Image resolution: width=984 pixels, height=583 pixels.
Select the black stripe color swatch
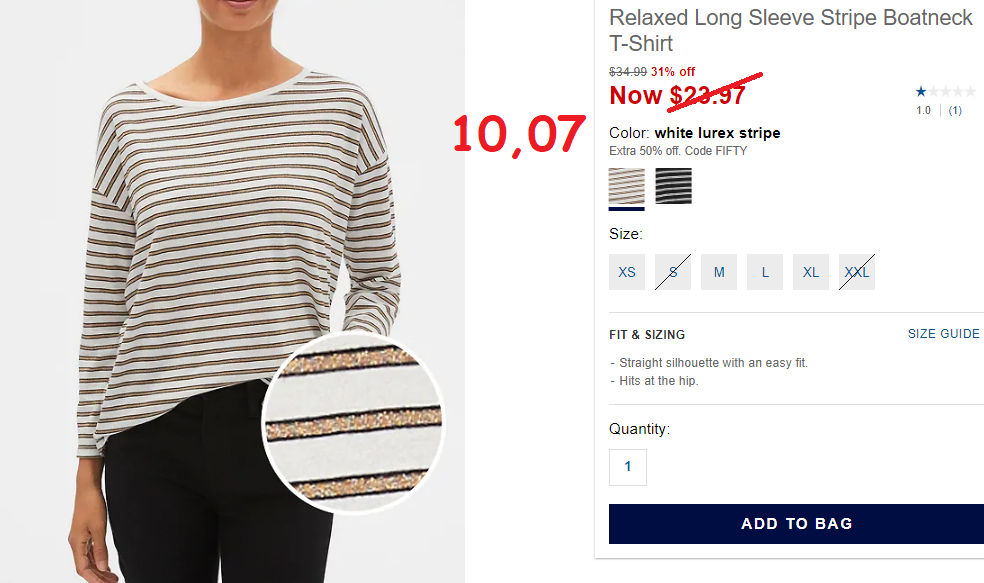[x=673, y=186]
